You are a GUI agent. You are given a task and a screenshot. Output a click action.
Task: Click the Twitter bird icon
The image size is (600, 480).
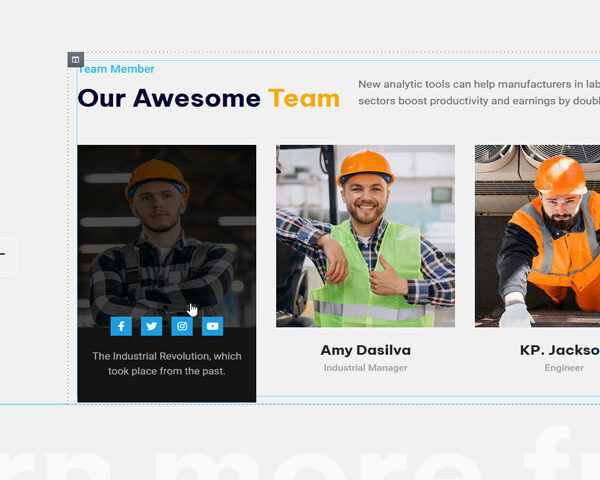click(x=151, y=326)
